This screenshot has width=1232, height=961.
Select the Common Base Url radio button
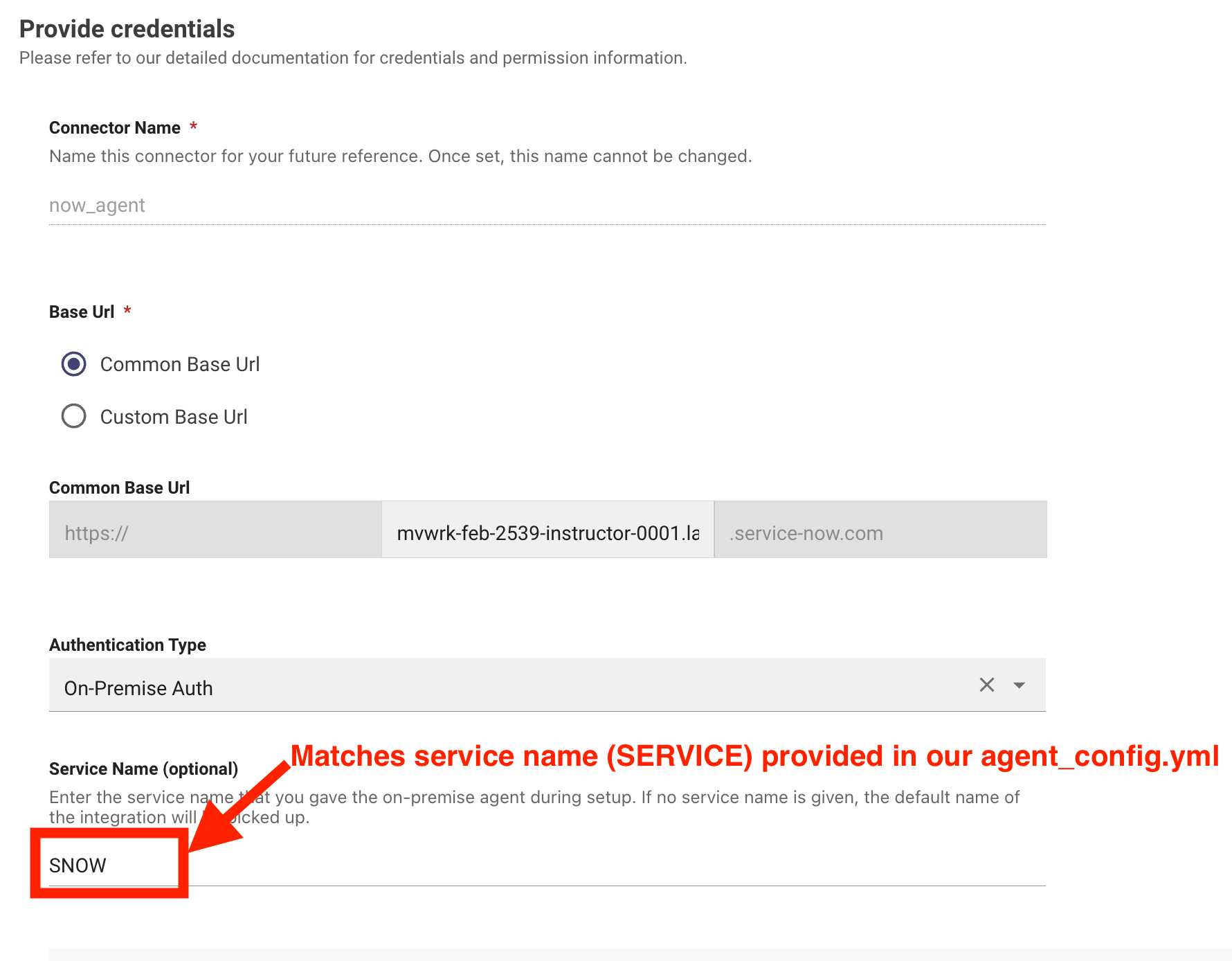click(x=73, y=363)
